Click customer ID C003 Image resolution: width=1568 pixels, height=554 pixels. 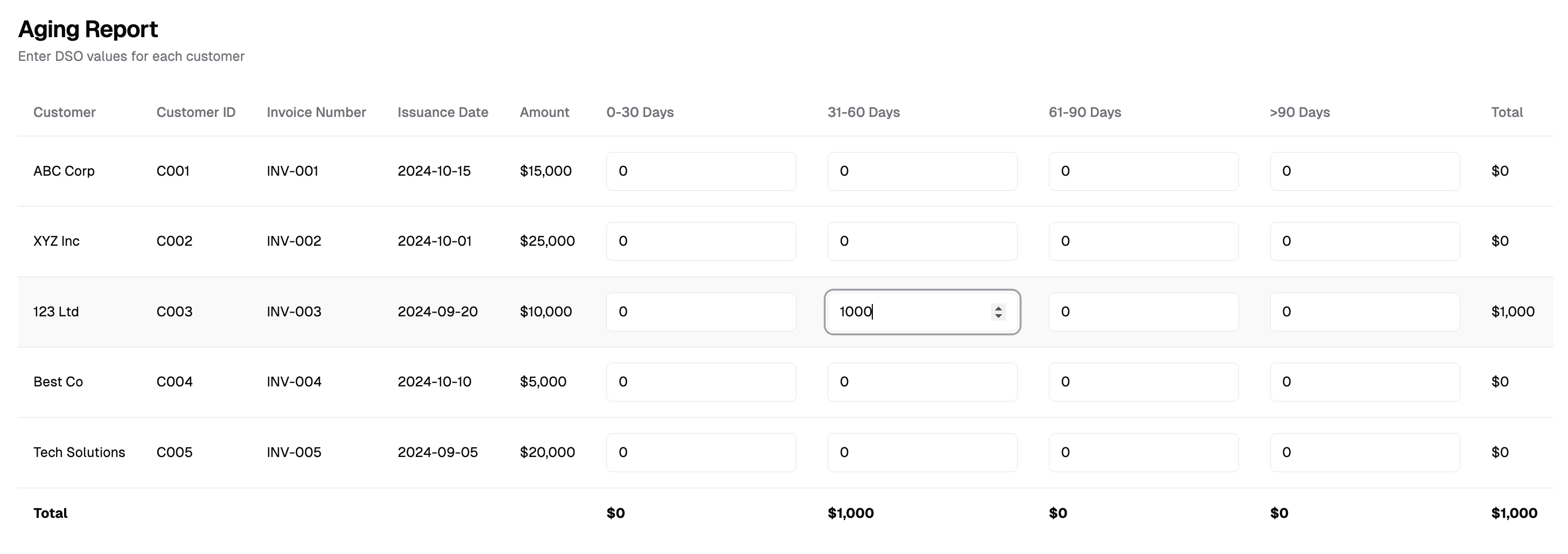tap(174, 312)
